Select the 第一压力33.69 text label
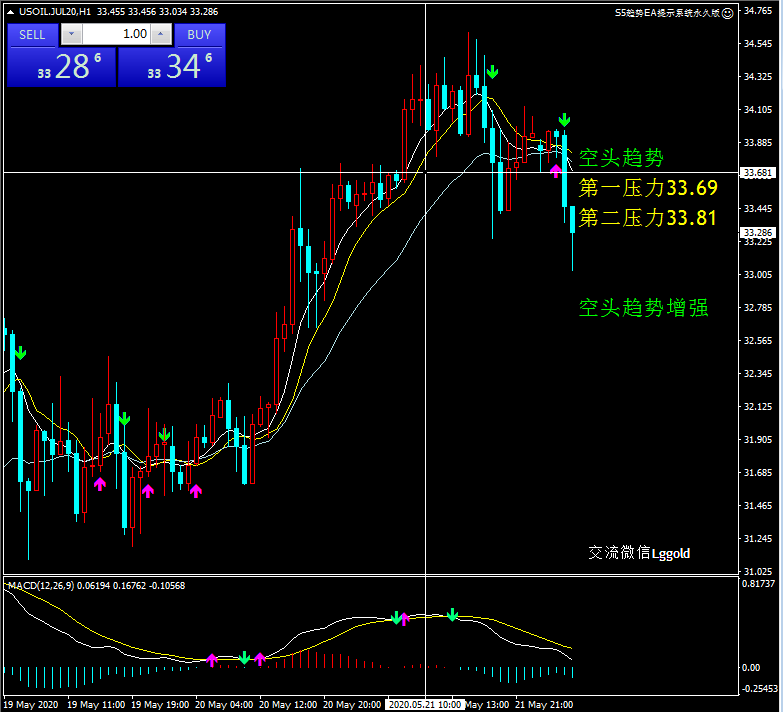The height and width of the screenshot is (712, 783). pos(648,188)
